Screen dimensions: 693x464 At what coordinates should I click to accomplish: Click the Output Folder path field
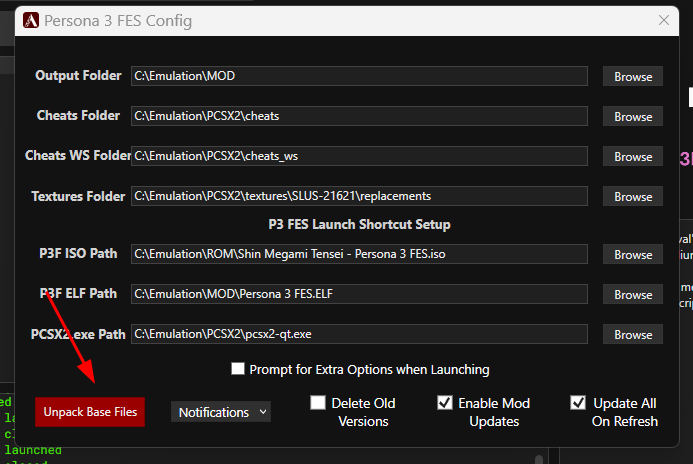tap(359, 76)
